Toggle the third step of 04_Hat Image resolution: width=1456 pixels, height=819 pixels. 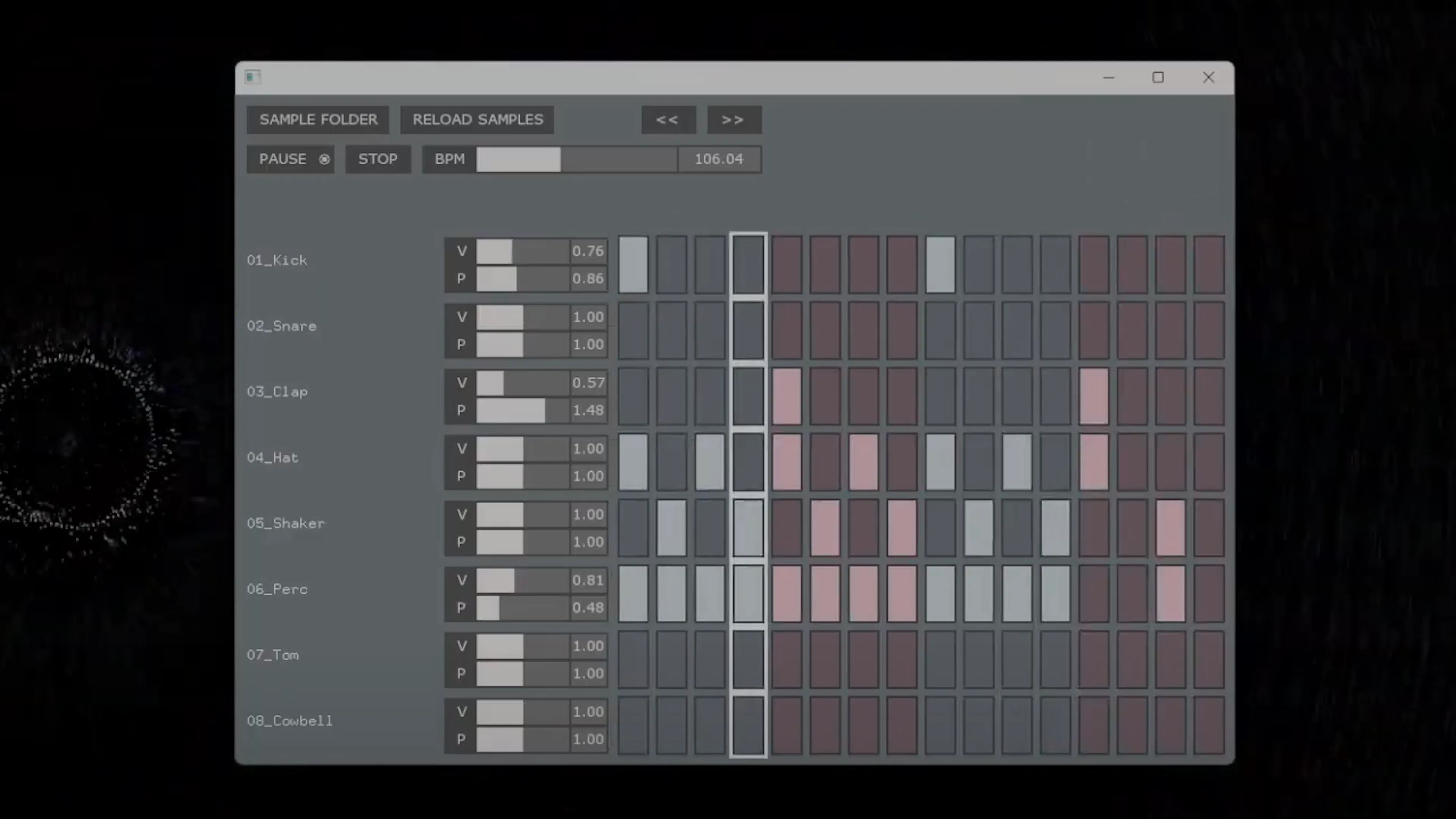click(710, 462)
